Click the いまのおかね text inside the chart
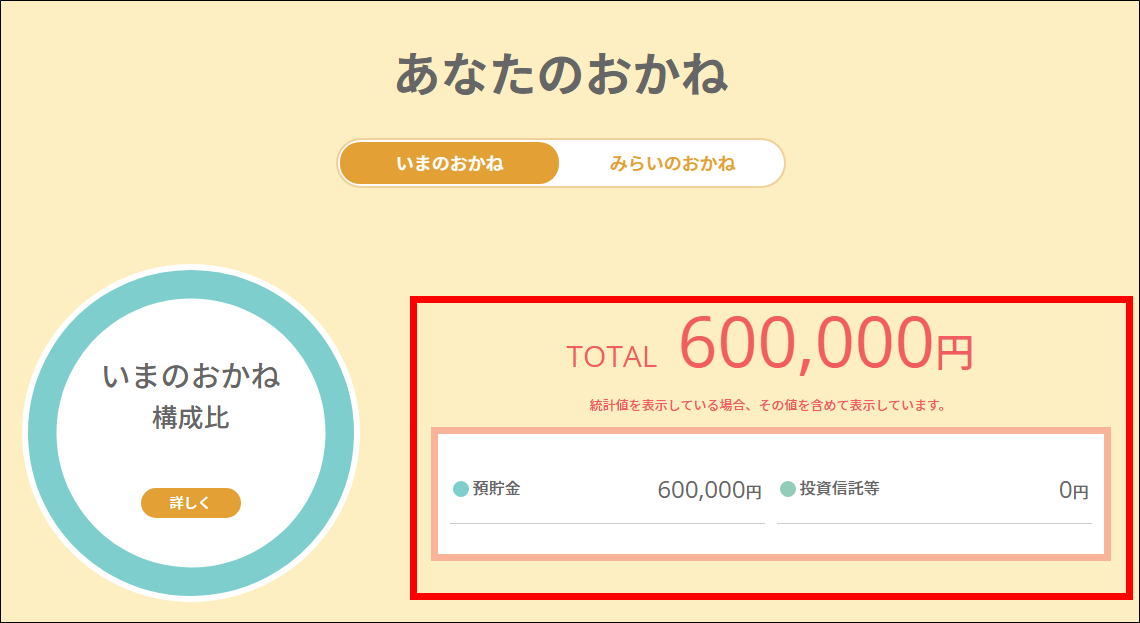This screenshot has width=1140, height=623. click(x=191, y=376)
